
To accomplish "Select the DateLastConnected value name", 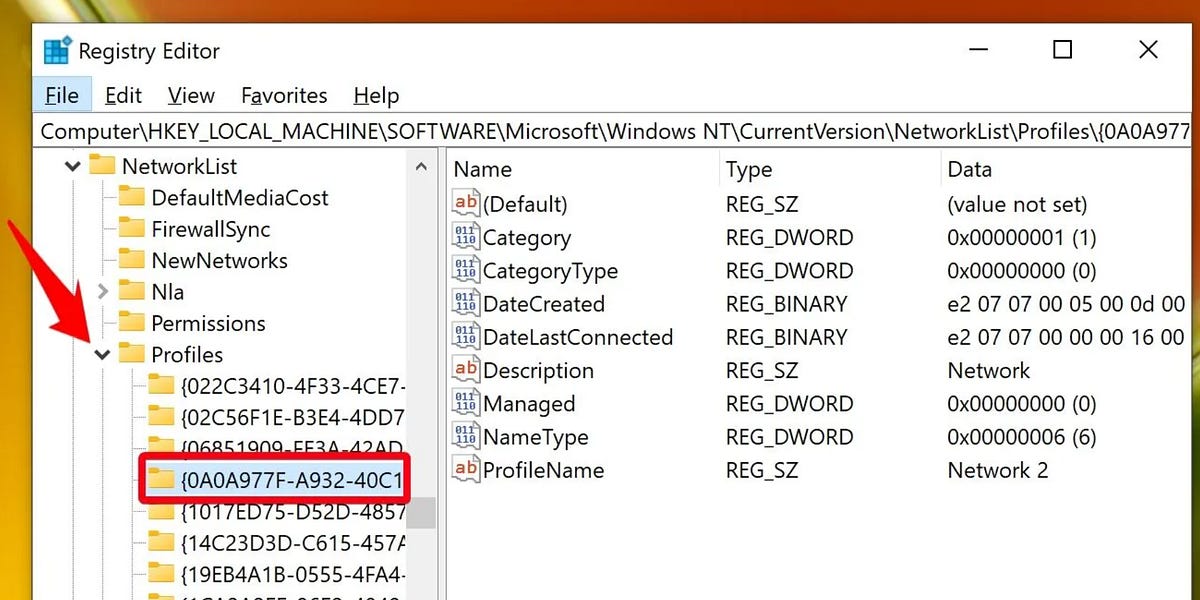I will click(578, 337).
